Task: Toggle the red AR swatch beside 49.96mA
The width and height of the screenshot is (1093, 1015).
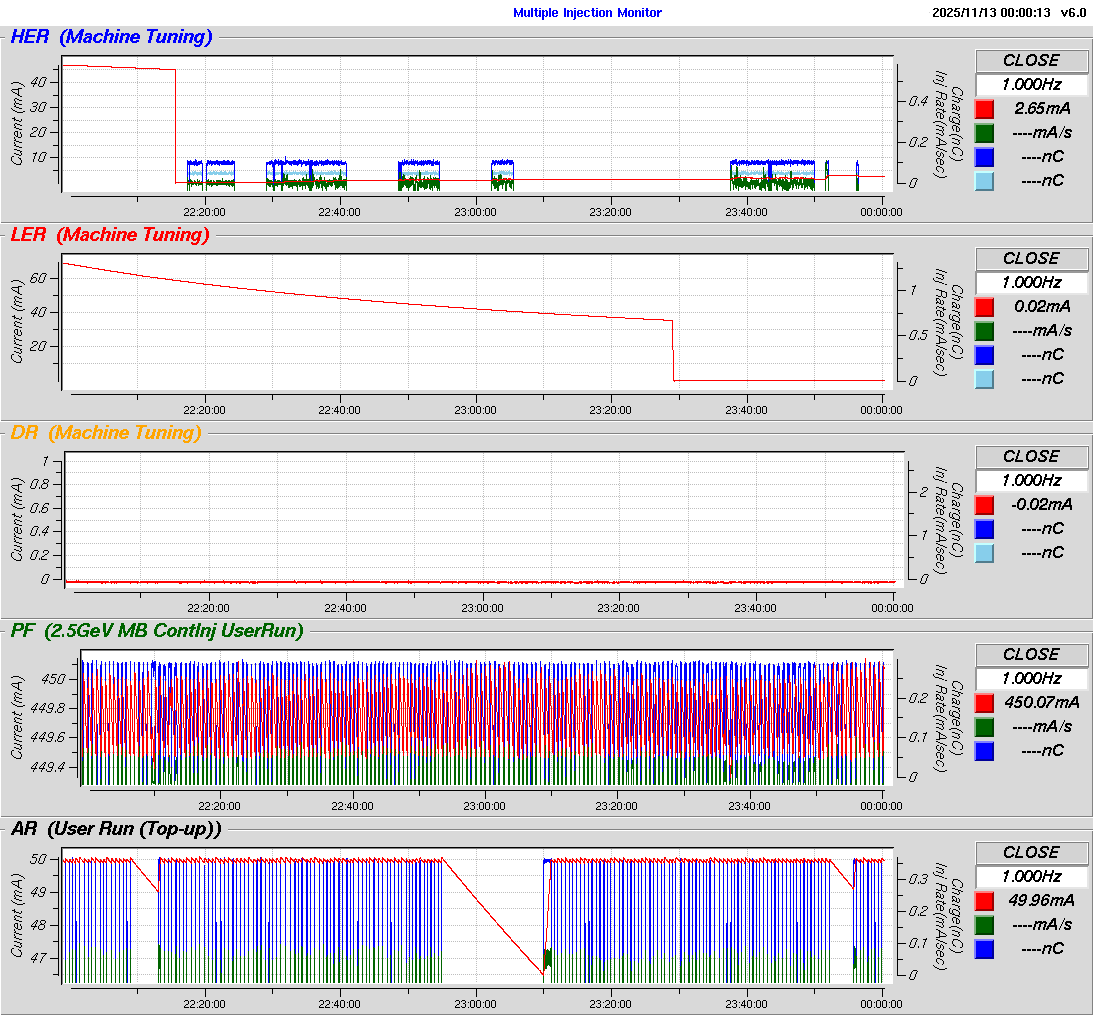Action: click(x=985, y=901)
